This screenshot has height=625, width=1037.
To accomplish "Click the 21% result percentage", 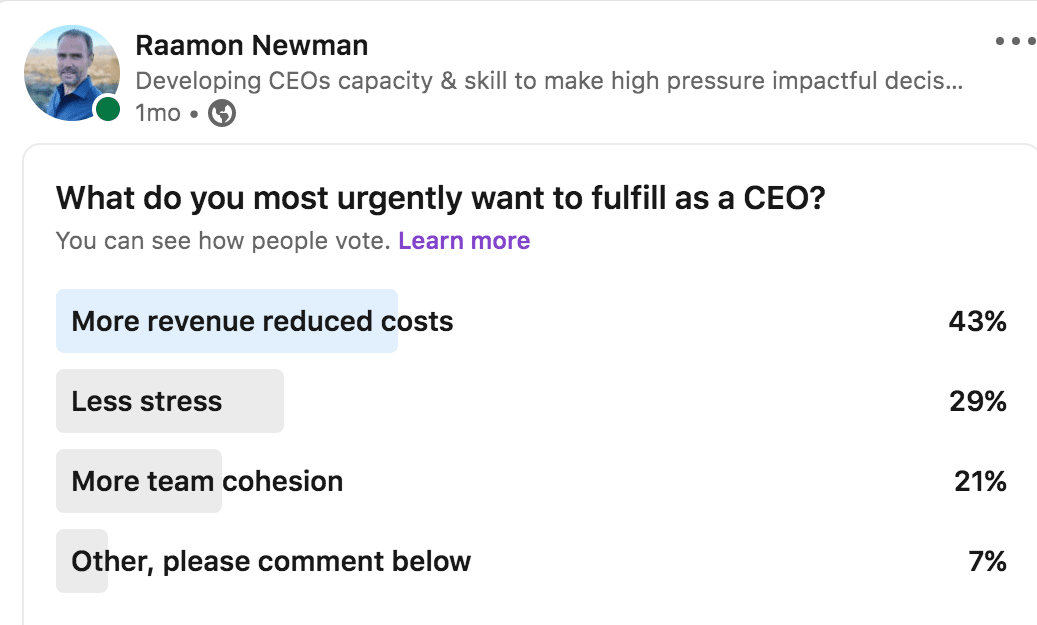I will coord(980,481).
